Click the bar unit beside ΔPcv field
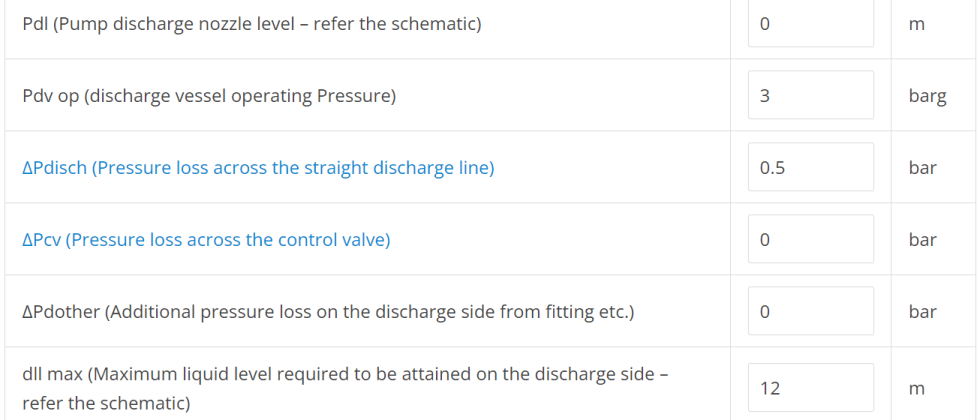 [922, 240]
